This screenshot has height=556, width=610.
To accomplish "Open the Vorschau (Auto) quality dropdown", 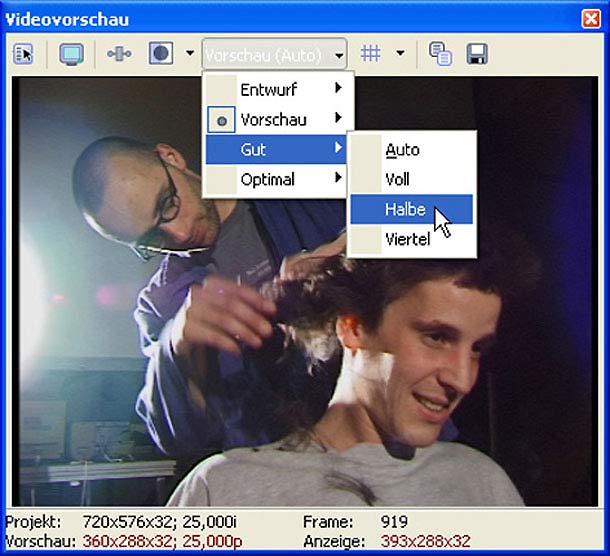I will pyautogui.click(x=275, y=54).
